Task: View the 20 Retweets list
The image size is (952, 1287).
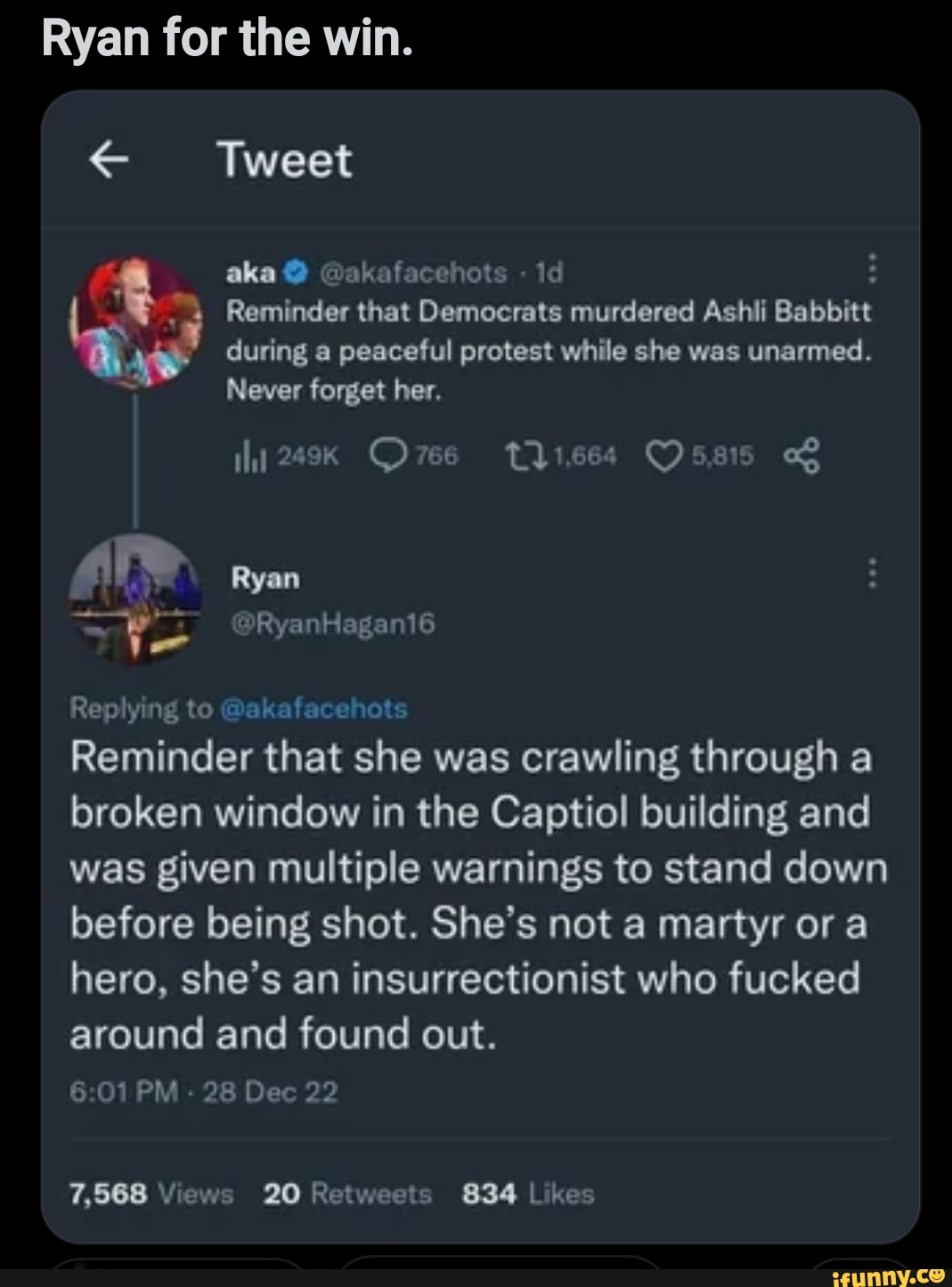Action: tap(347, 1194)
